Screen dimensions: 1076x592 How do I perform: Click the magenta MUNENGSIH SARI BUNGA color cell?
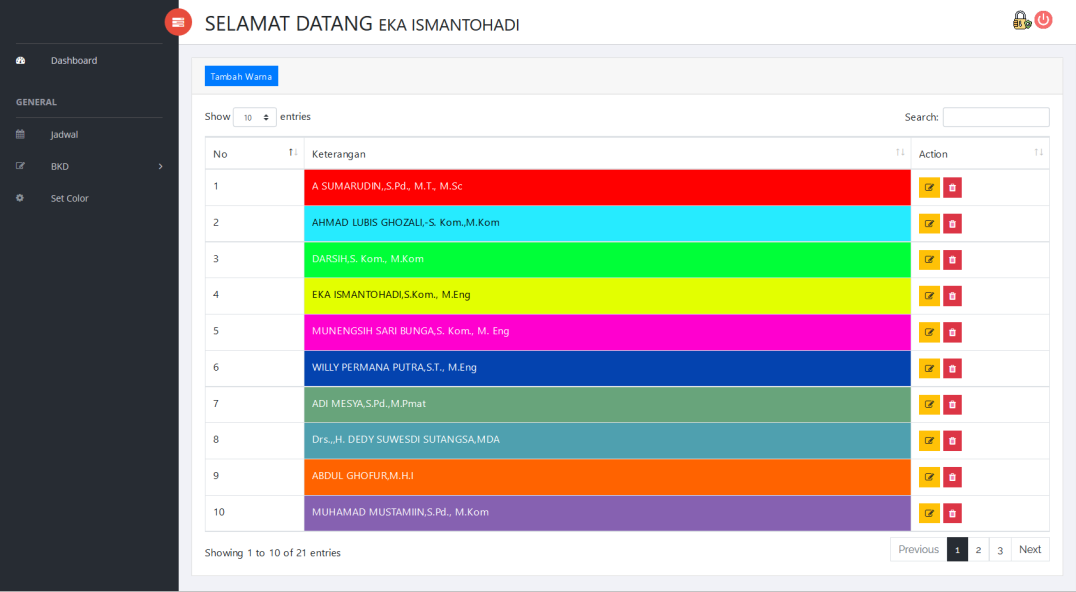tap(607, 332)
